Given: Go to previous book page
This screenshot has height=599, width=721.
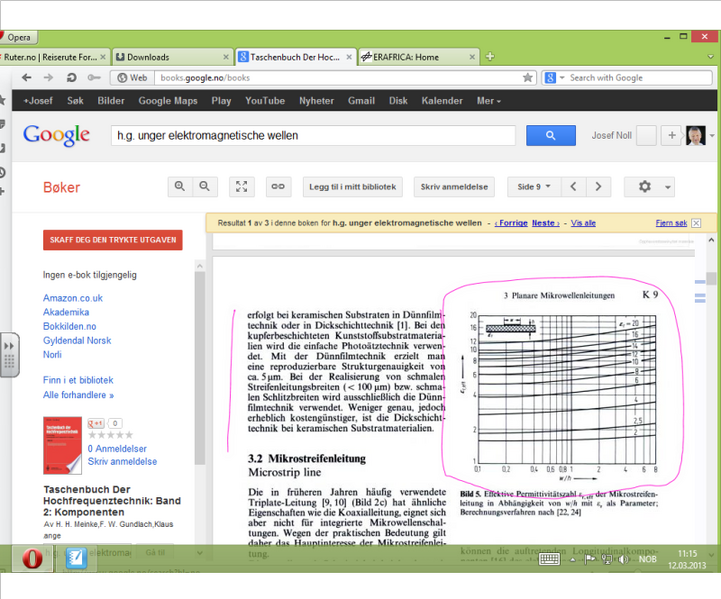Looking at the screenshot, I should point(573,187).
